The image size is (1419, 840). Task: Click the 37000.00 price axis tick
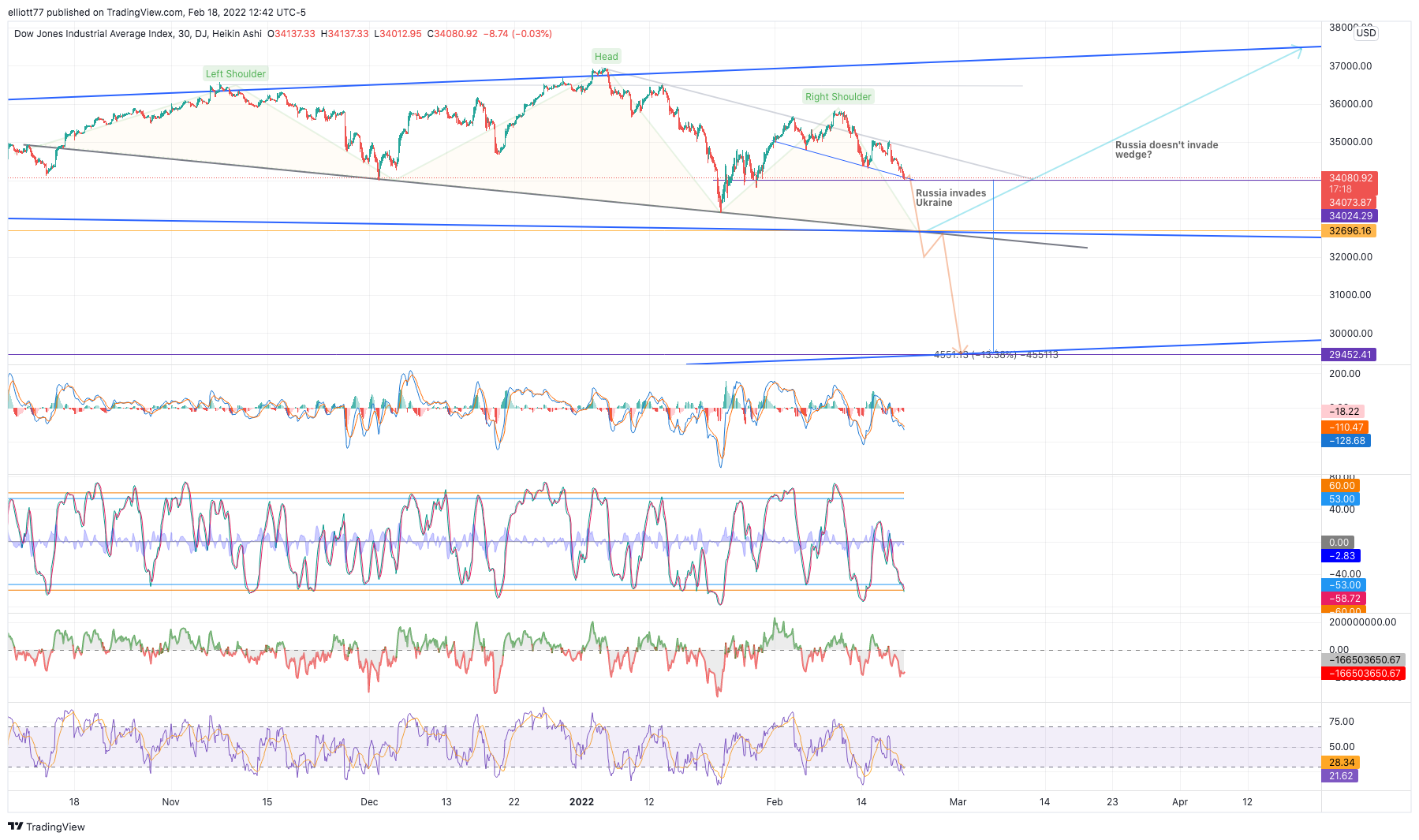click(x=1350, y=65)
